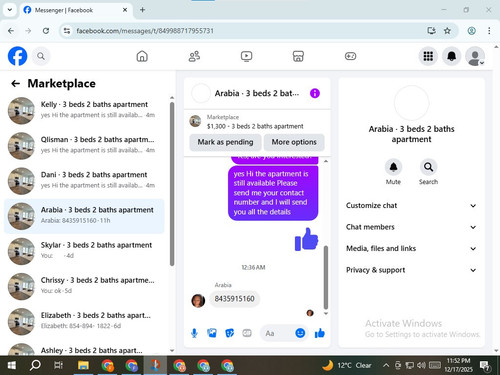
Task: Attach a photo using the image icon
Action: [212, 333]
